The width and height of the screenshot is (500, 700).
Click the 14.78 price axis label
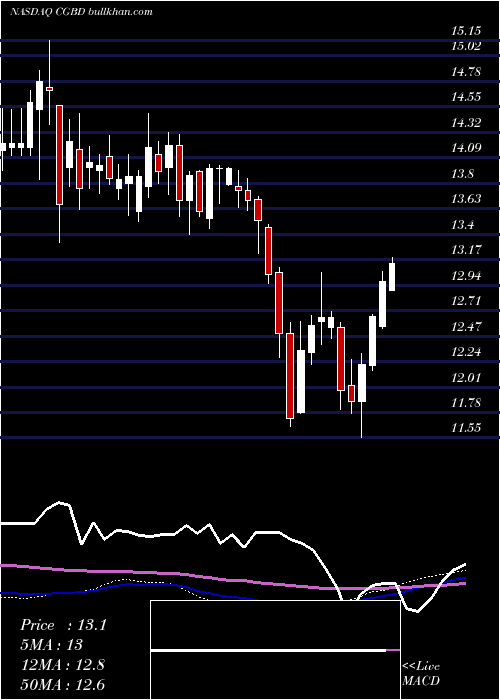pyautogui.click(x=466, y=71)
